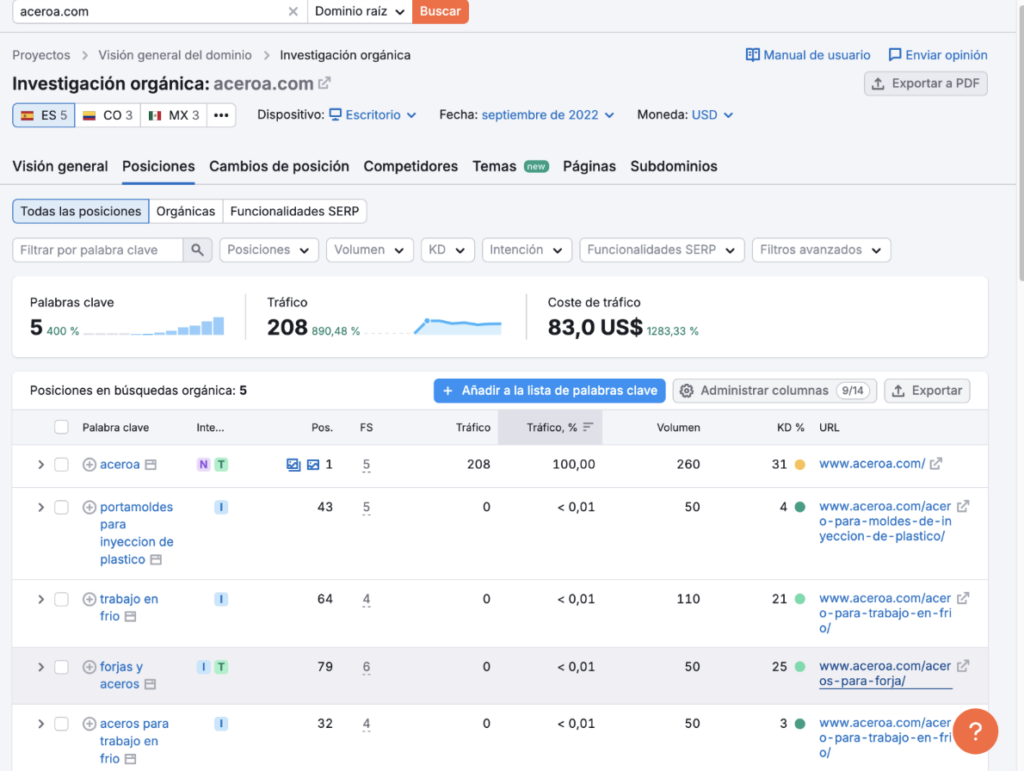Click sort icon in Tráfico % column
Screen dimensions: 1024x771
(x=588, y=428)
